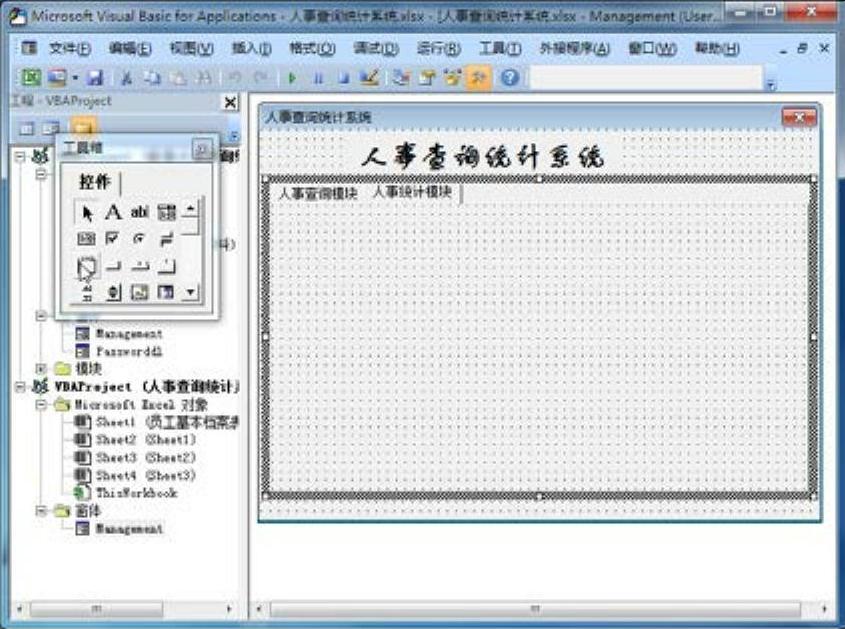
Task: Open the 文件 menu
Action: (x=70, y=49)
